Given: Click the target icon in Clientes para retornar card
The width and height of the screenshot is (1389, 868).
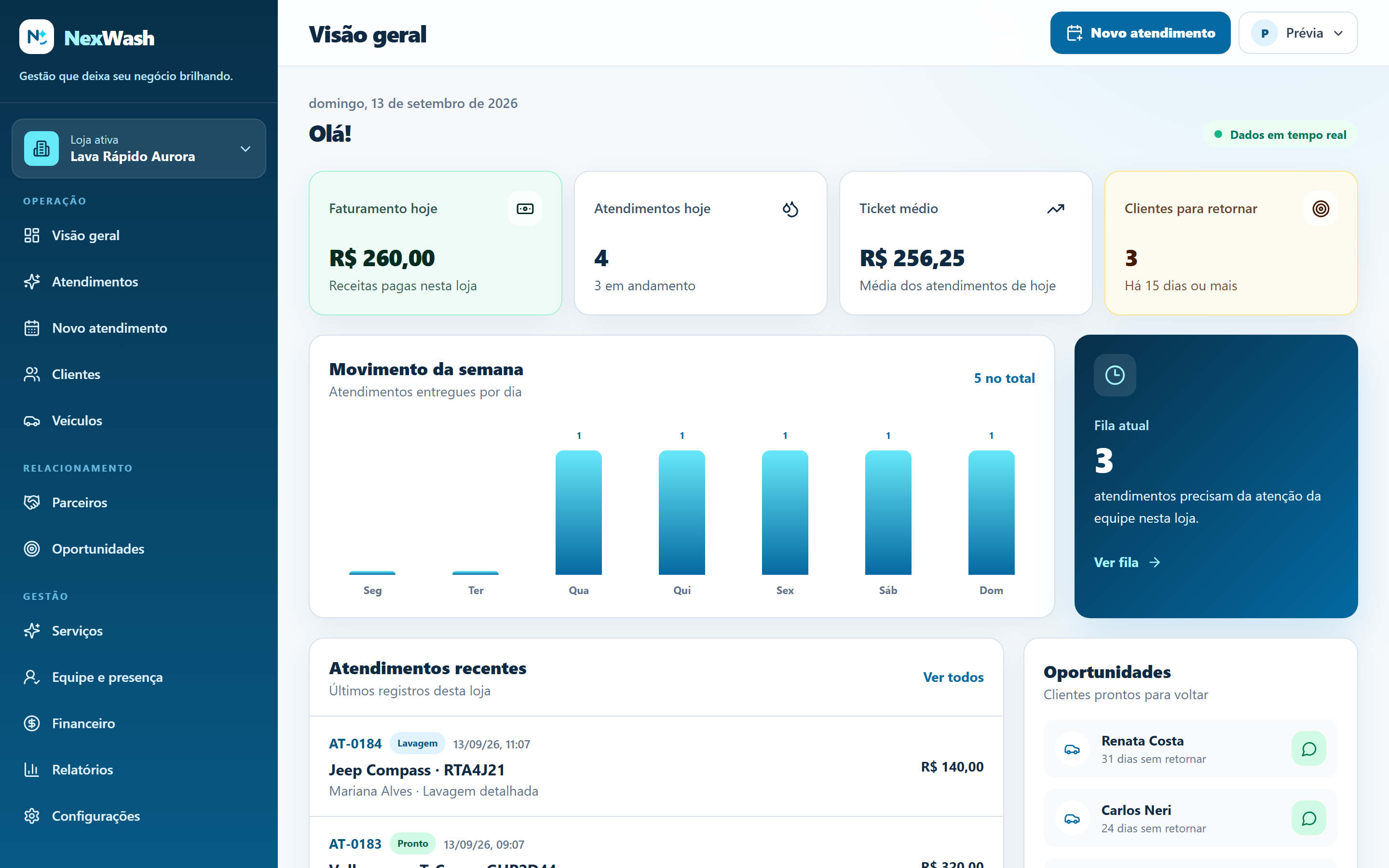Looking at the screenshot, I should tap(1320, 208).
